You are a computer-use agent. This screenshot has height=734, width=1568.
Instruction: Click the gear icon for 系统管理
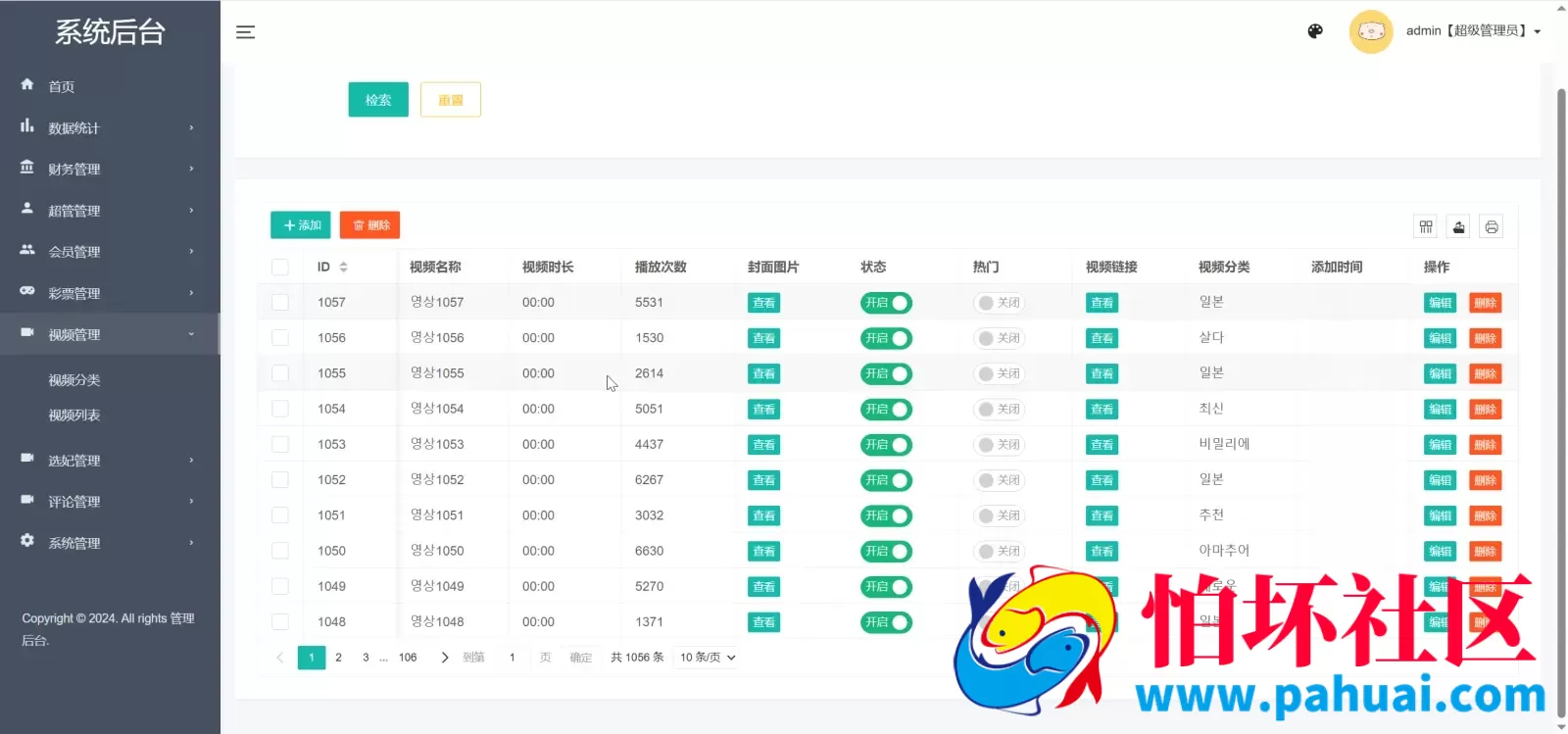(x=27, y=540)
